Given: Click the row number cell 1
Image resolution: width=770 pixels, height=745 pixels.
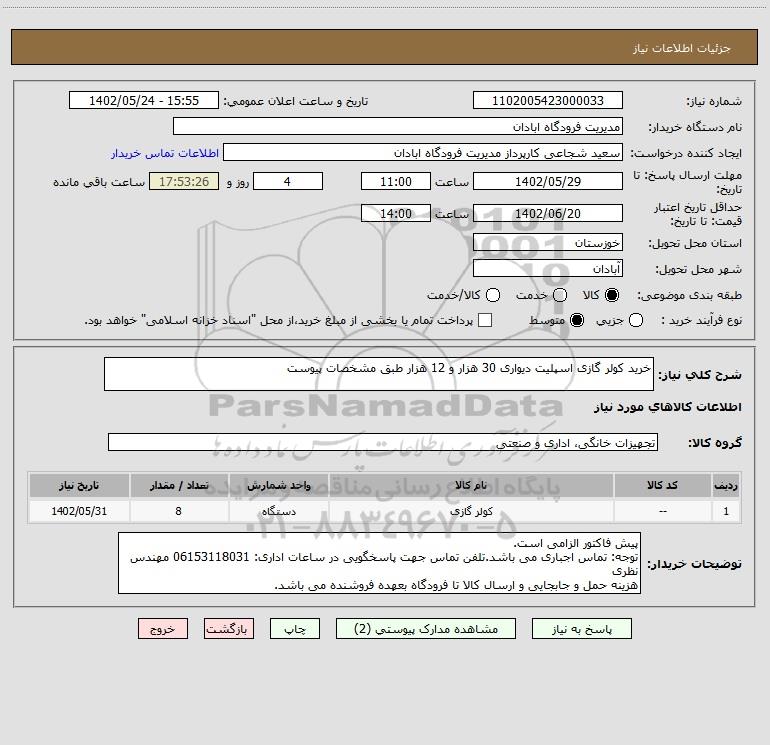Looking at the screenshot, I should click(x=726, y=511).
